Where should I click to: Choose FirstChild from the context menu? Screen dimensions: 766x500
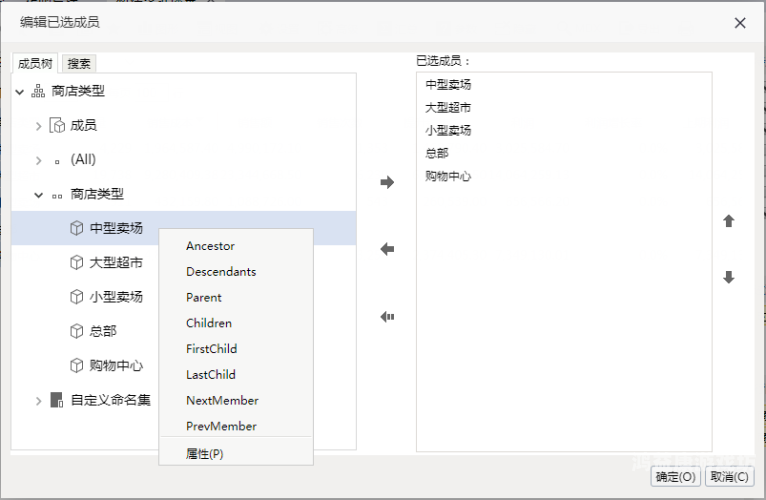(236, 349)
